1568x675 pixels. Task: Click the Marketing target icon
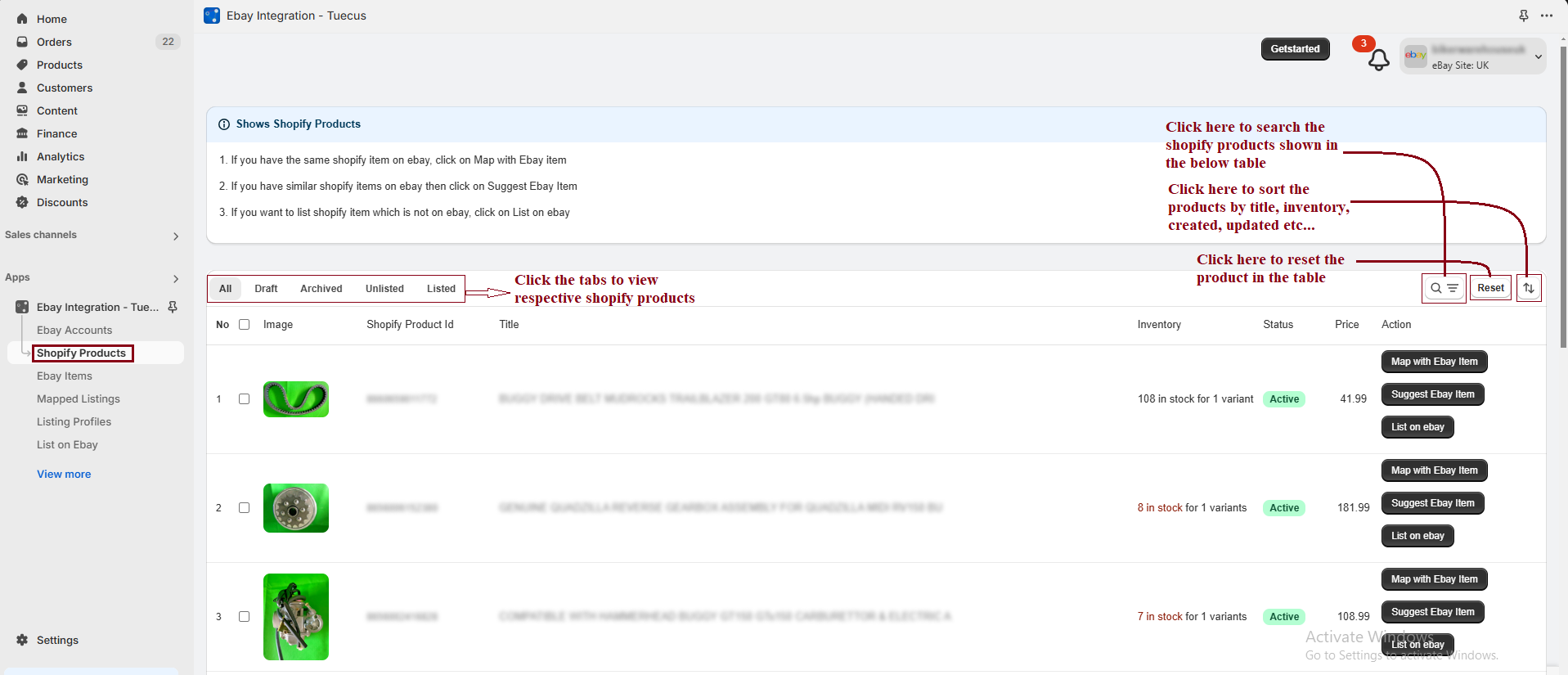click(x=22, y=179)
